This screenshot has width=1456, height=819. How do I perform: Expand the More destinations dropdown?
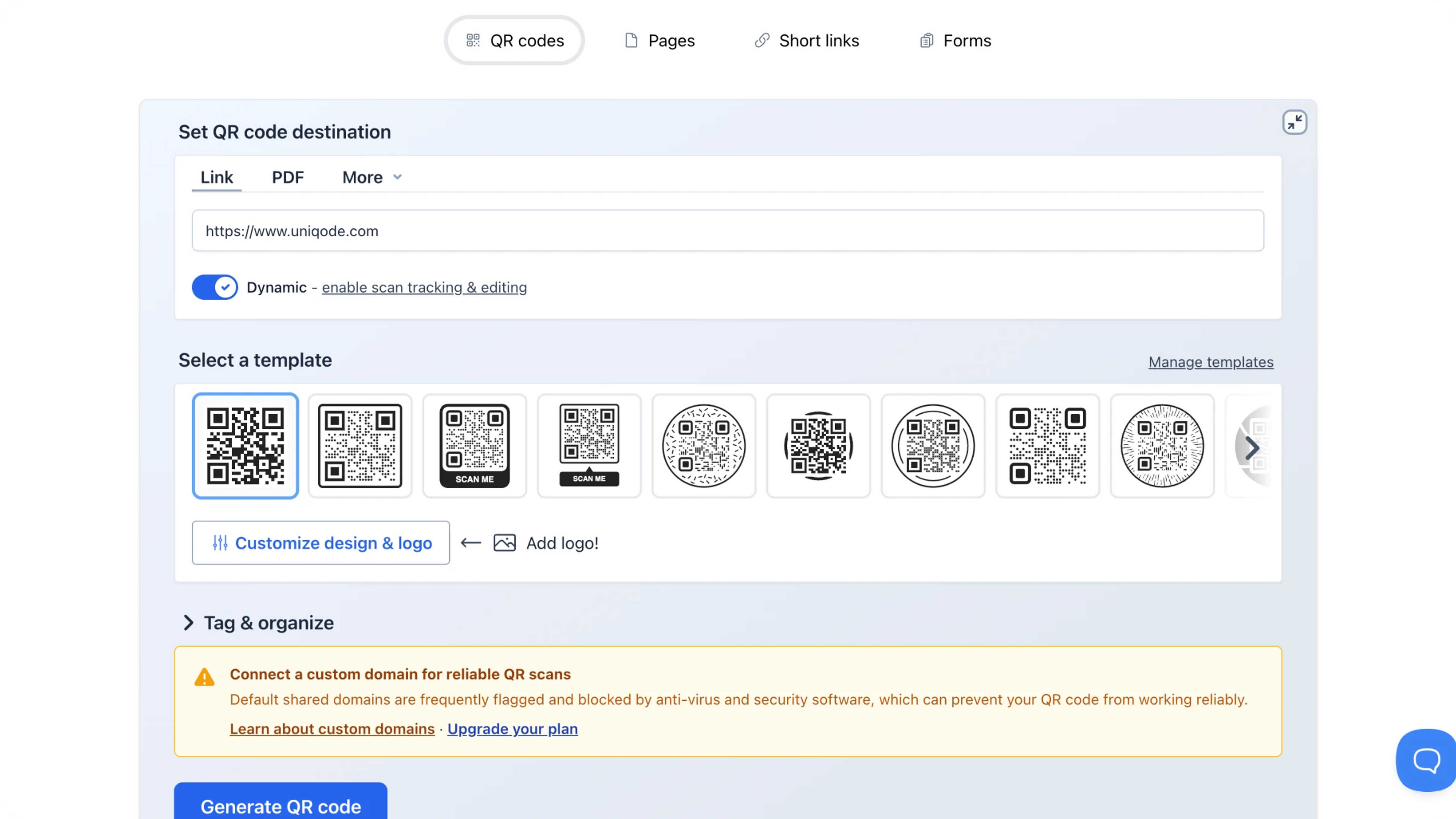(372, 177)
